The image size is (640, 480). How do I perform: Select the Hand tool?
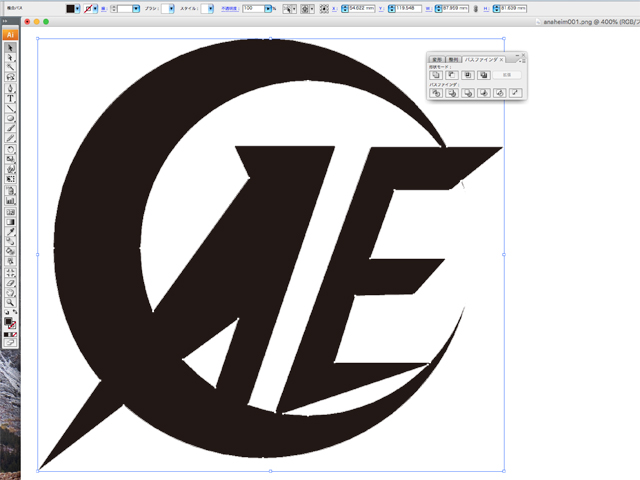click(x=10, y=293)
